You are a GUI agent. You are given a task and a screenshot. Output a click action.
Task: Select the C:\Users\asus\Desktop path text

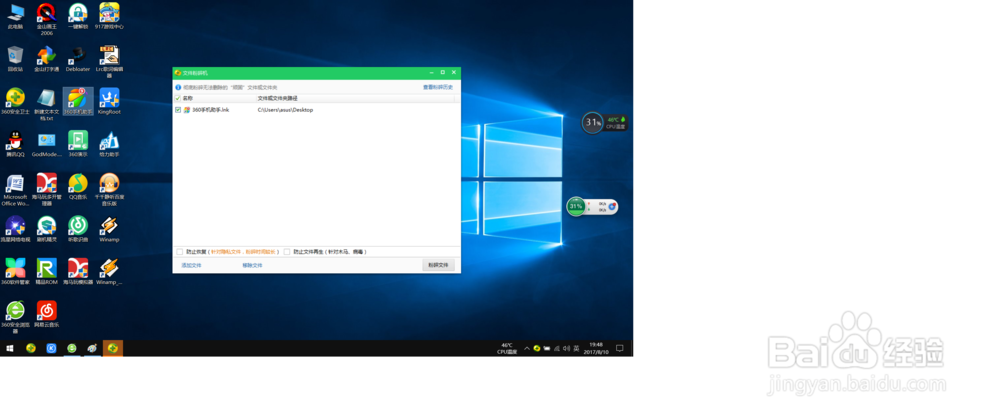pyautogui.click(x=285, y=110)
